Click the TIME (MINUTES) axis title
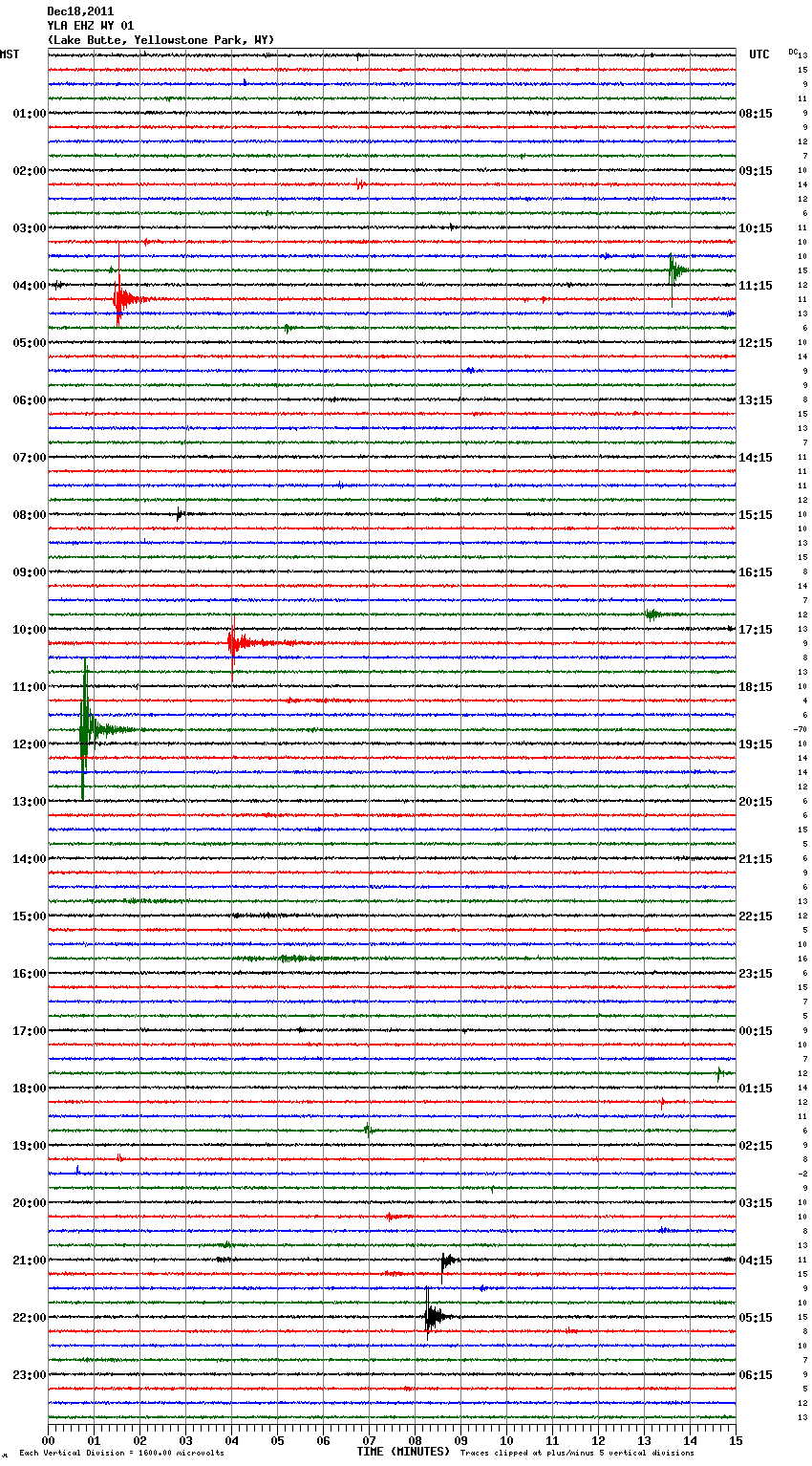Screen dimensions: 812x1466 [403, 1452]
